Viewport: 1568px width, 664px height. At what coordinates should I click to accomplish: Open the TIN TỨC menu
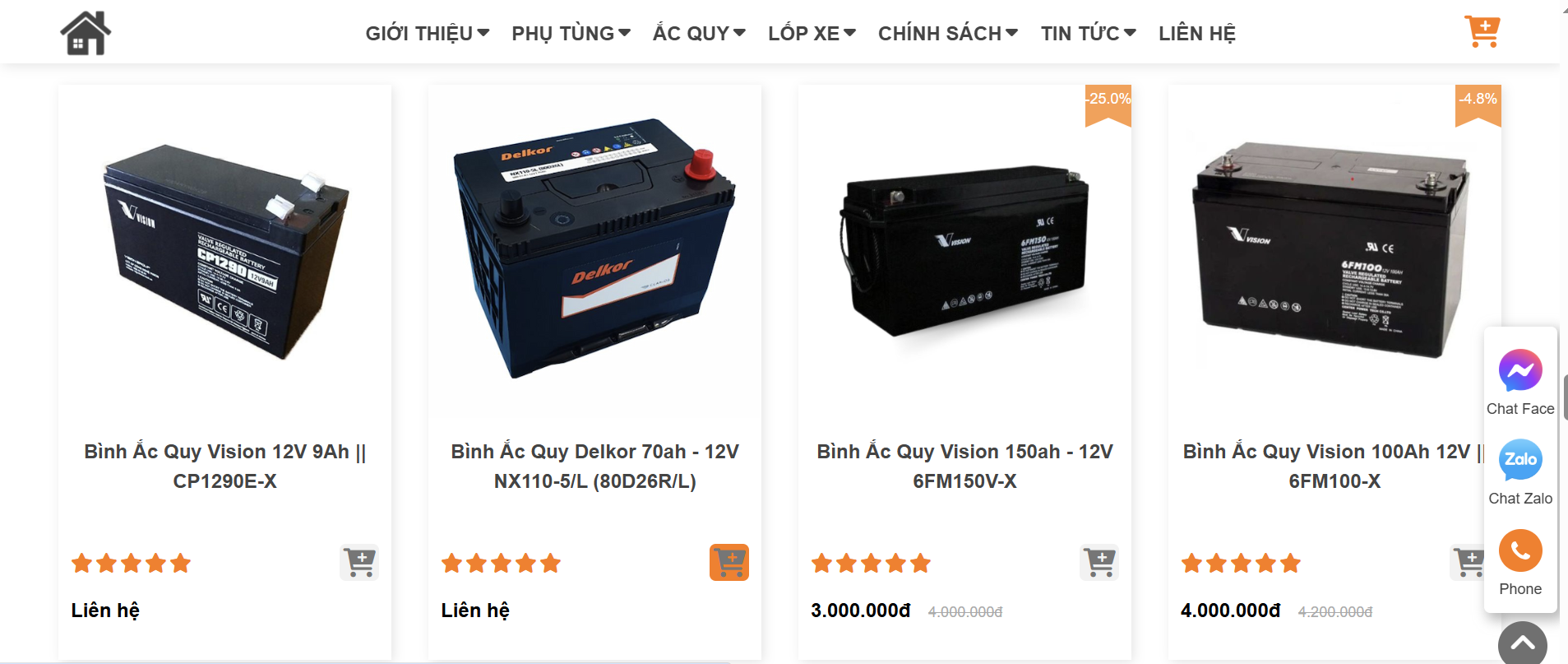[1089, 34]
